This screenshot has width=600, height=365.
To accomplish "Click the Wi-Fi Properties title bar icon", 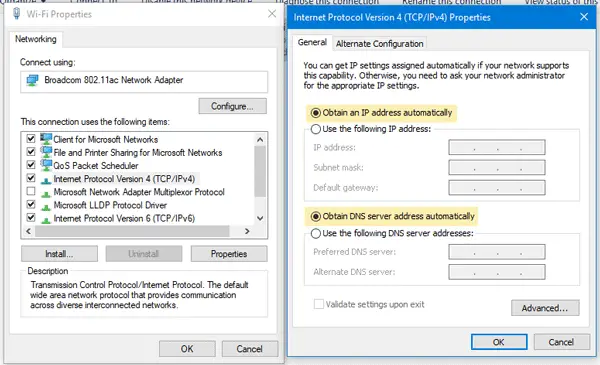I will (x=16, y=14).
